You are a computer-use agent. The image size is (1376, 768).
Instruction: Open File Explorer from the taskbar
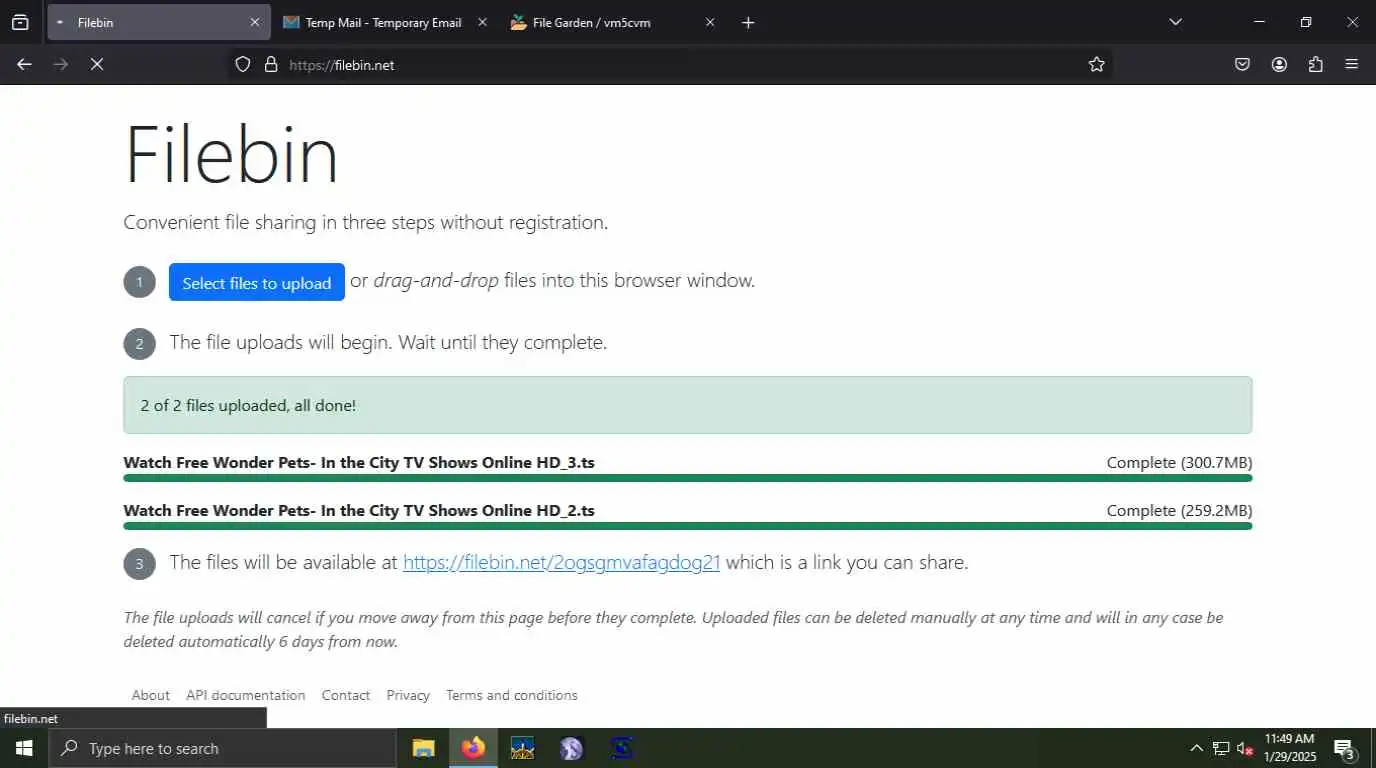tap(424, 748)
